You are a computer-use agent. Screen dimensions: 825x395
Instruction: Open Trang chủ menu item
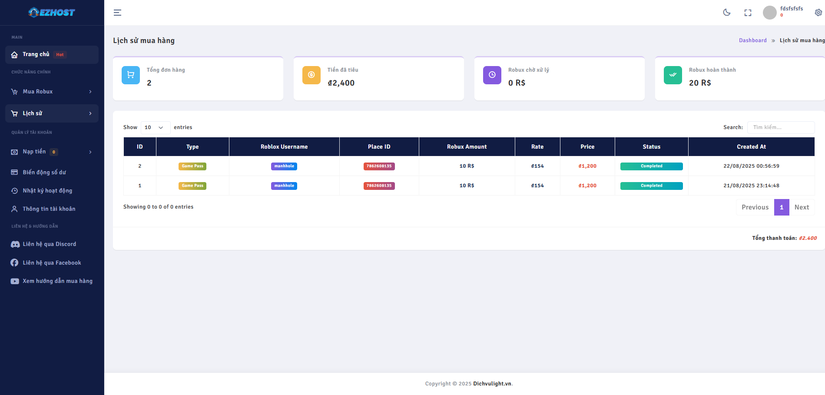[x=52, y=55]
